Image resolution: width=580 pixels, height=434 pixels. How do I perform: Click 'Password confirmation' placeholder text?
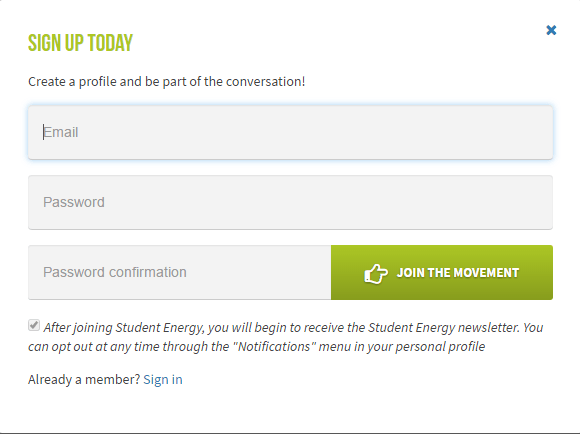tap(115, 272)
